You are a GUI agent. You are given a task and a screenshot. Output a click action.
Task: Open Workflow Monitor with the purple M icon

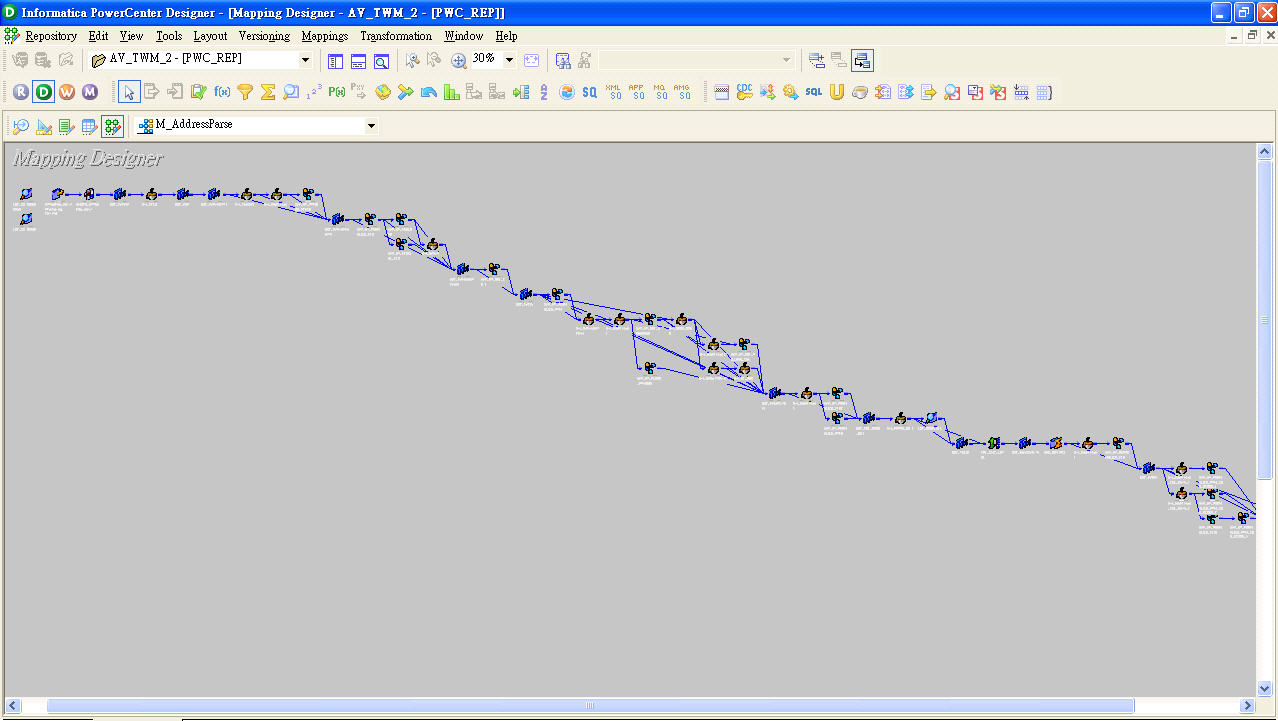point(90,92)
